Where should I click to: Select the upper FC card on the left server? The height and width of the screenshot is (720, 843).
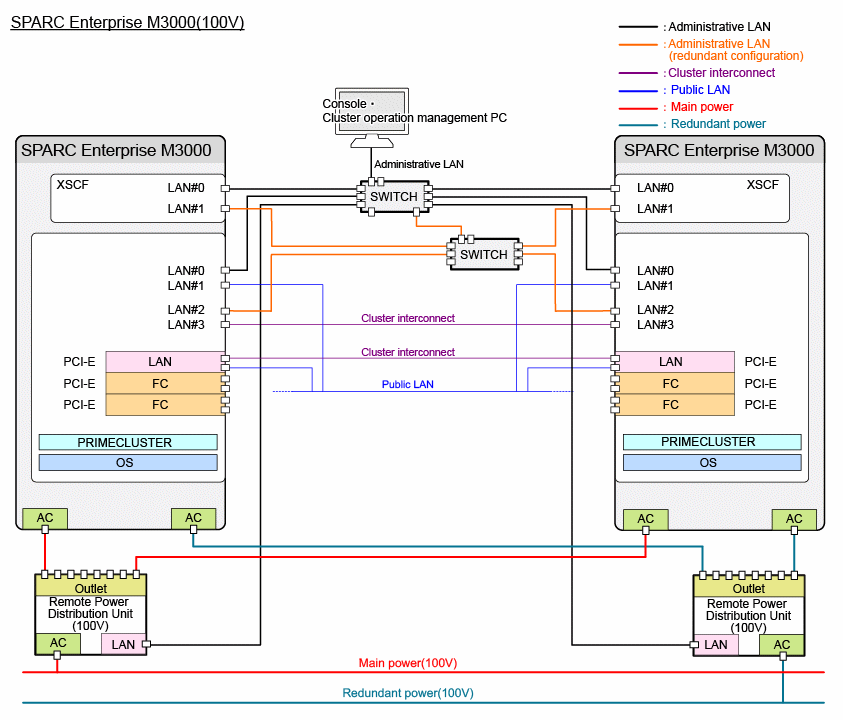(165, 383)
